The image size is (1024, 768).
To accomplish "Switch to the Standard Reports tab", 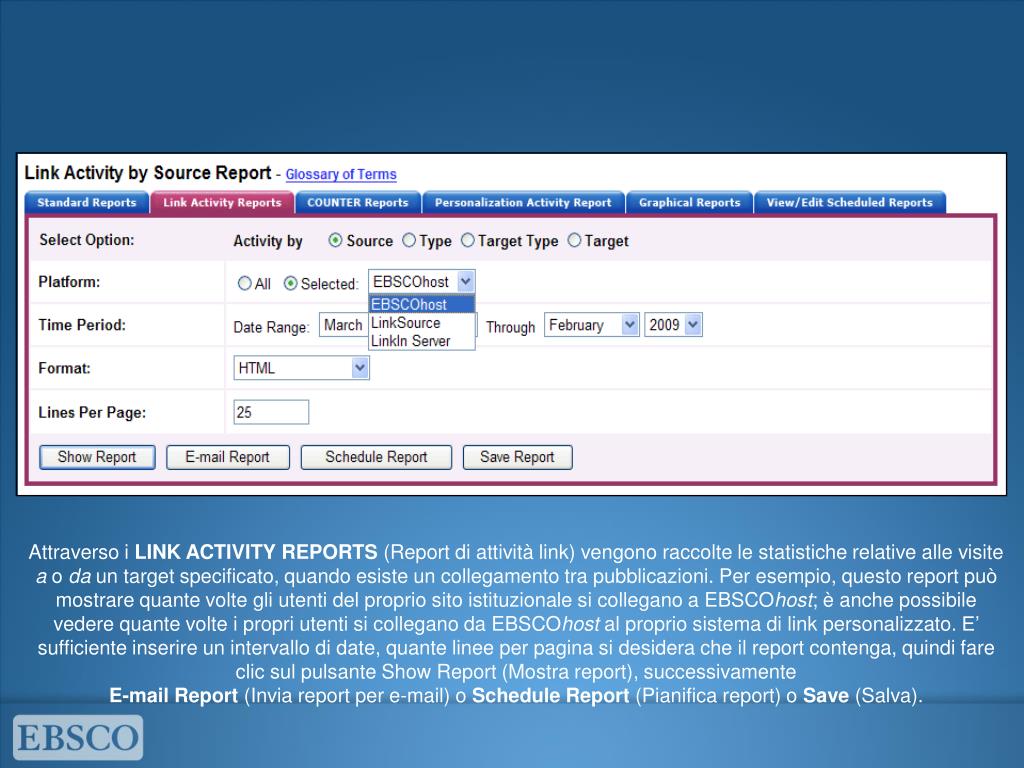I will pyautogui.click(x=86, y=202).
